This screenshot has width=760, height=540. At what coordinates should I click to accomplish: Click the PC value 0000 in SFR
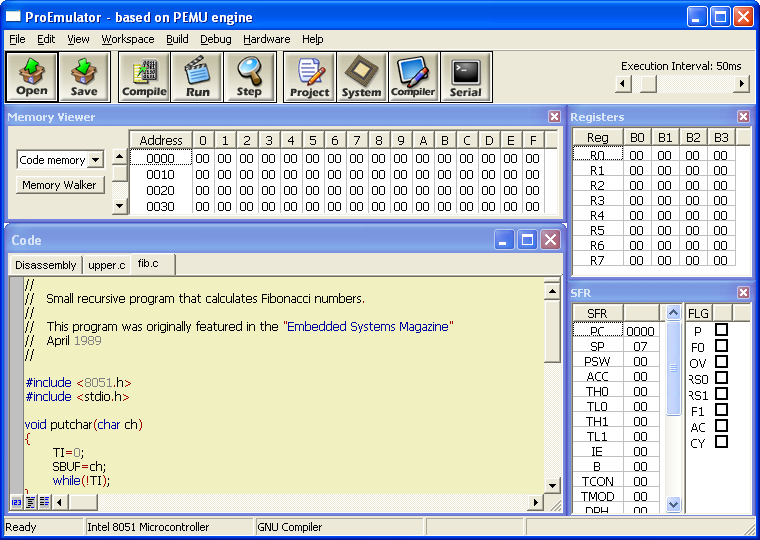tap(640, 331)
